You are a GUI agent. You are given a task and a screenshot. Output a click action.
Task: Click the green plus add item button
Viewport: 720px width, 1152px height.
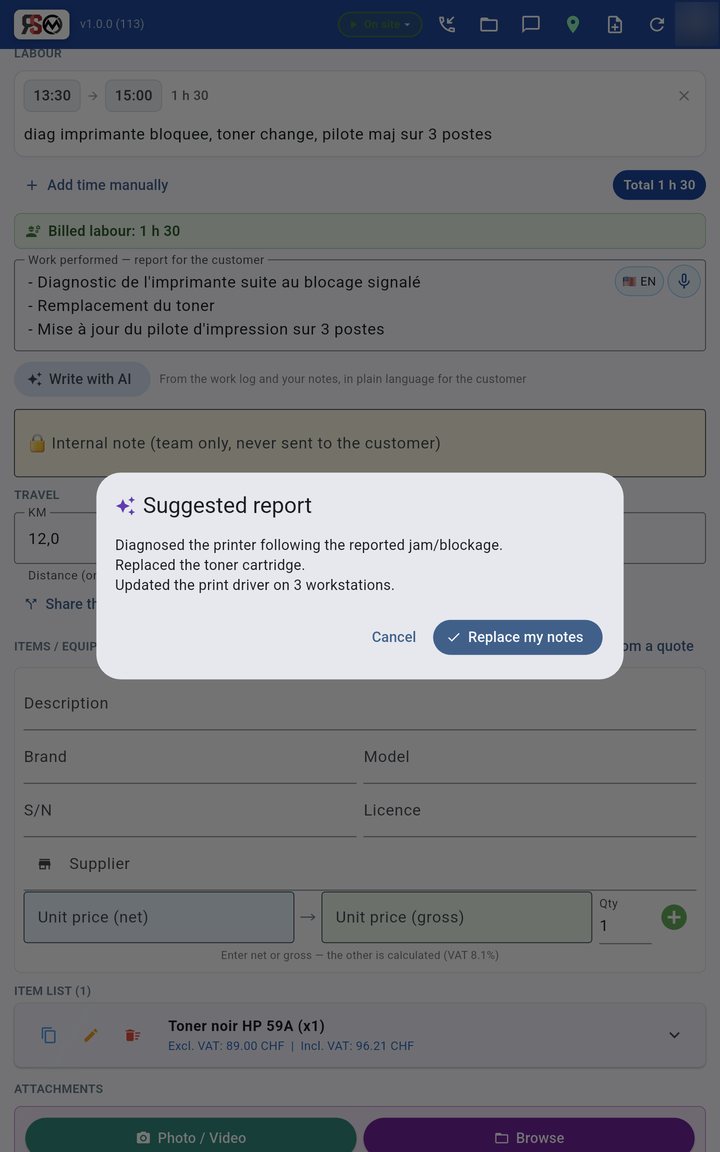click(x=674, y=917)
